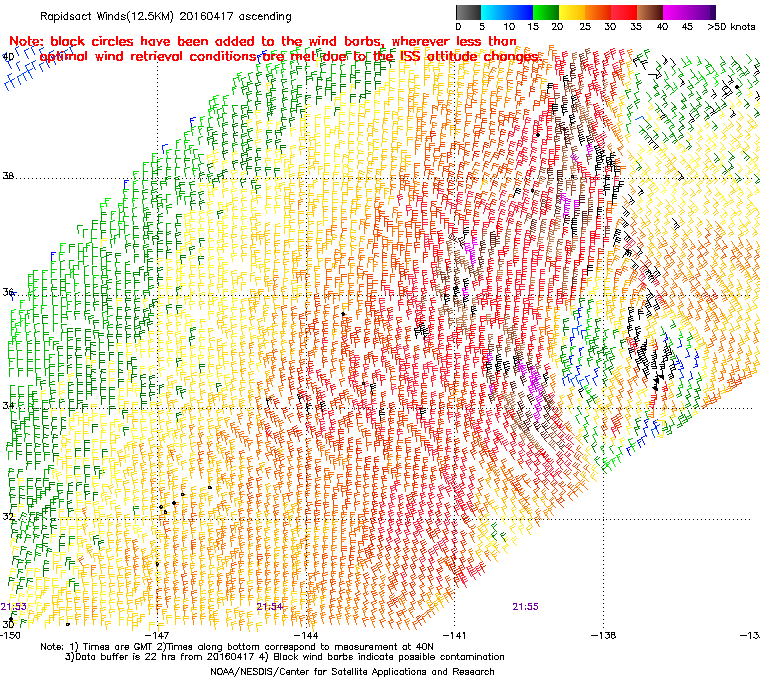Click the longitude label '-144'
Screen dimensions: 760x688
click(307, 635)
